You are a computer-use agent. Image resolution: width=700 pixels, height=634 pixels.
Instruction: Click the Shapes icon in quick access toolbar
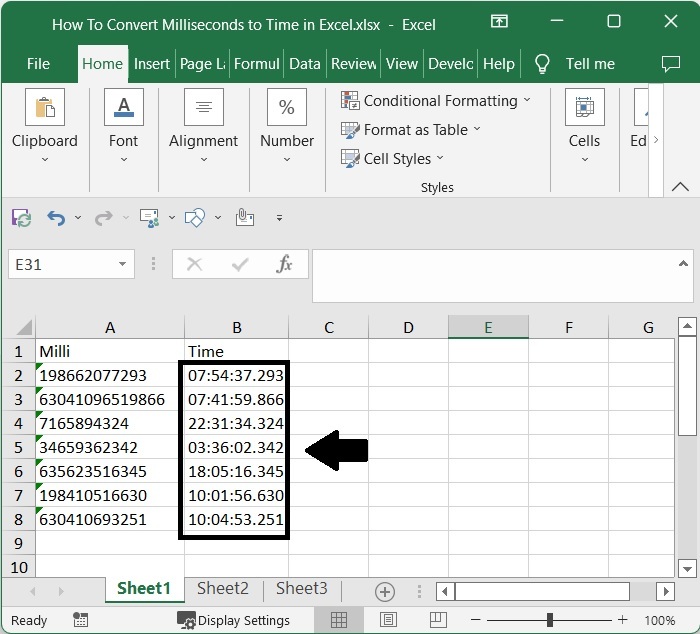[196, 217]
